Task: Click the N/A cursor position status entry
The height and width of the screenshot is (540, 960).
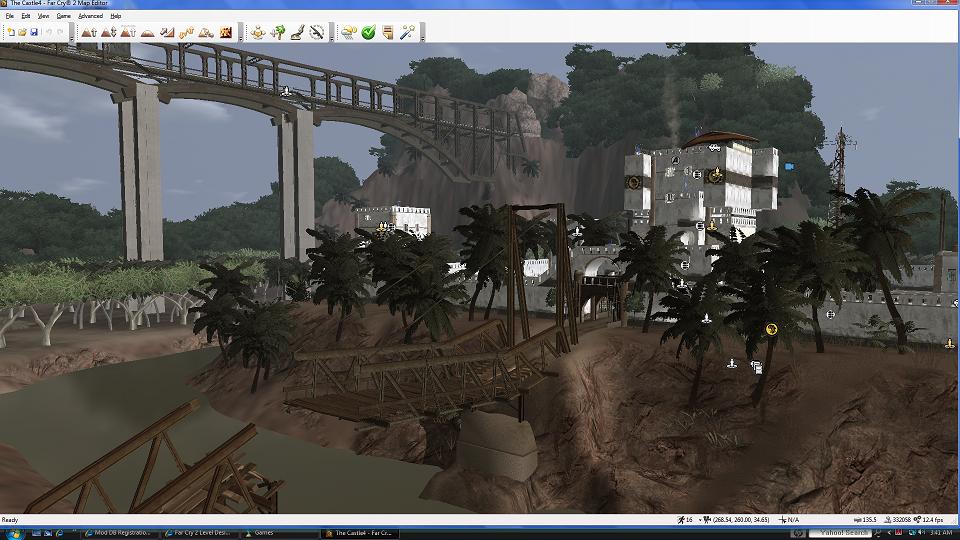Action: pyautogui.click(x=789, y=520)
